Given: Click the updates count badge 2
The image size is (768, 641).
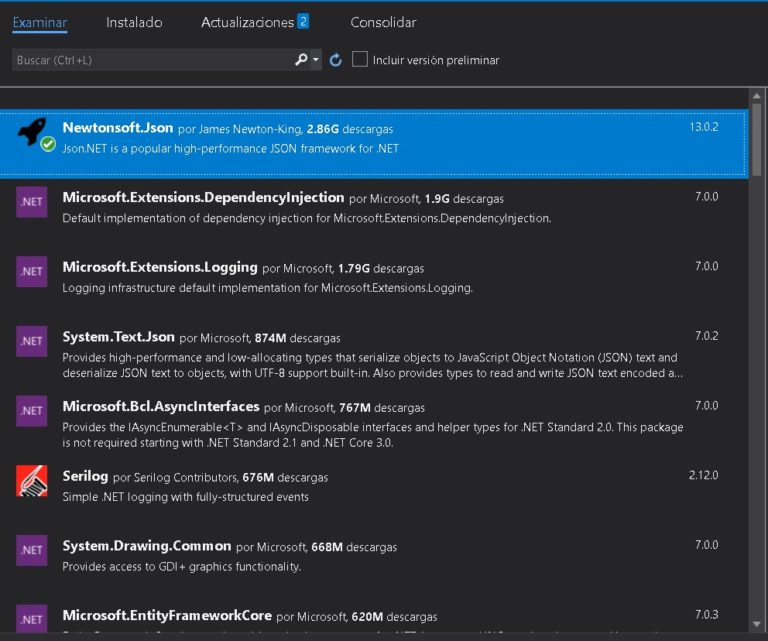Looking at the screenshot, I should point(303,22).
